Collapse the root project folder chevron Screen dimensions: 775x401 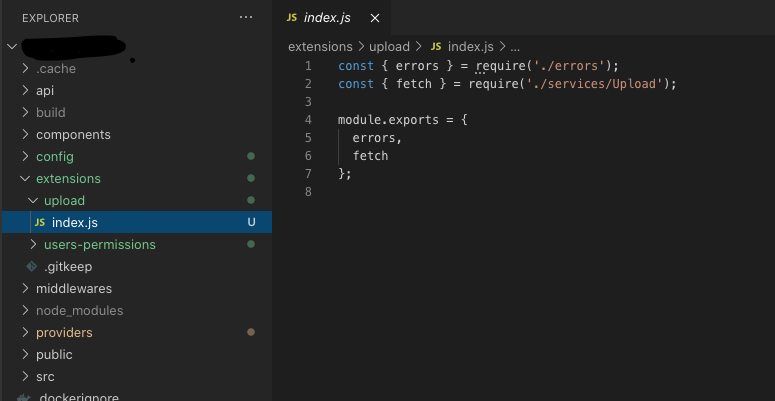coord(12,46)
